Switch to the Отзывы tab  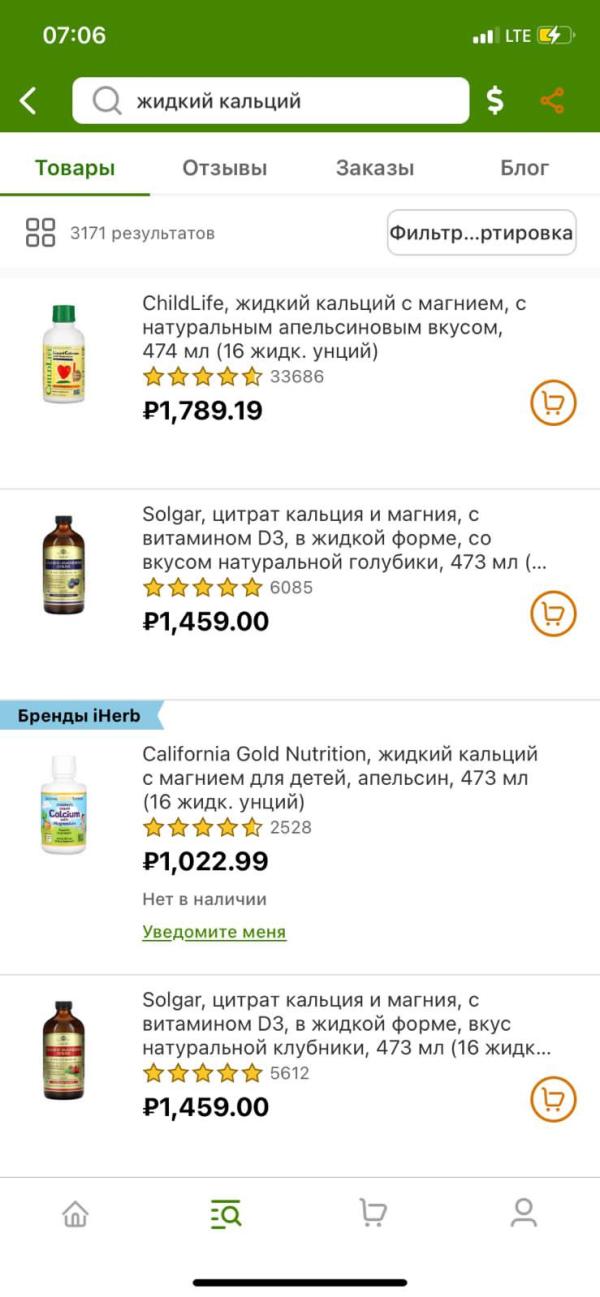(x=225, y=168)
